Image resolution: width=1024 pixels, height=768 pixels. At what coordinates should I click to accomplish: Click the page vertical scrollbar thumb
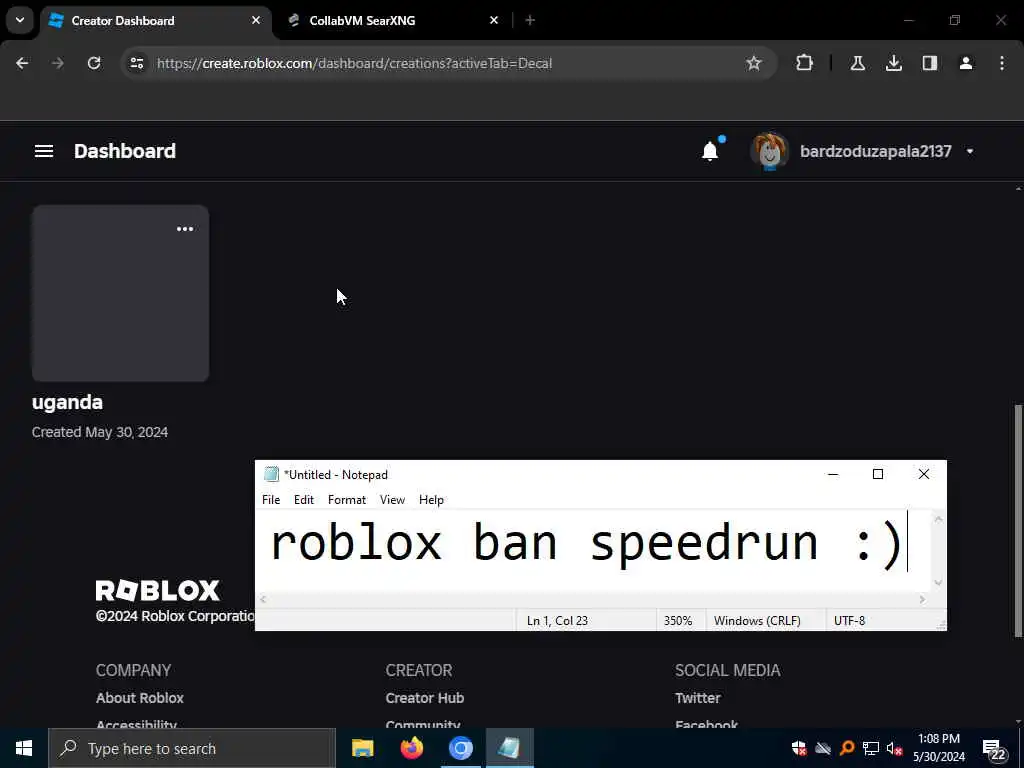click(1018, 521)
